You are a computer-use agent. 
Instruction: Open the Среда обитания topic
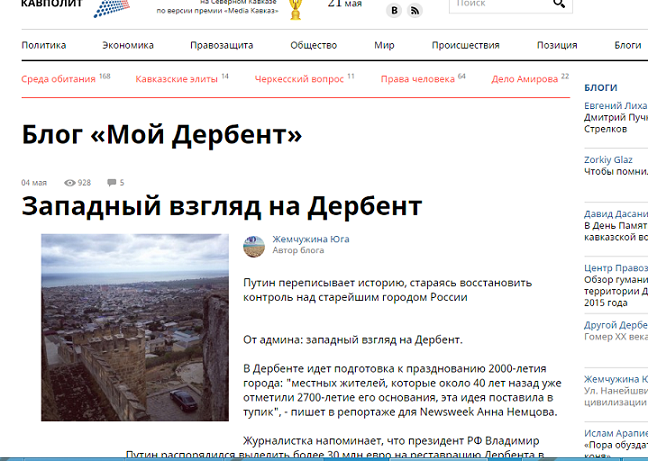[59, 79]
